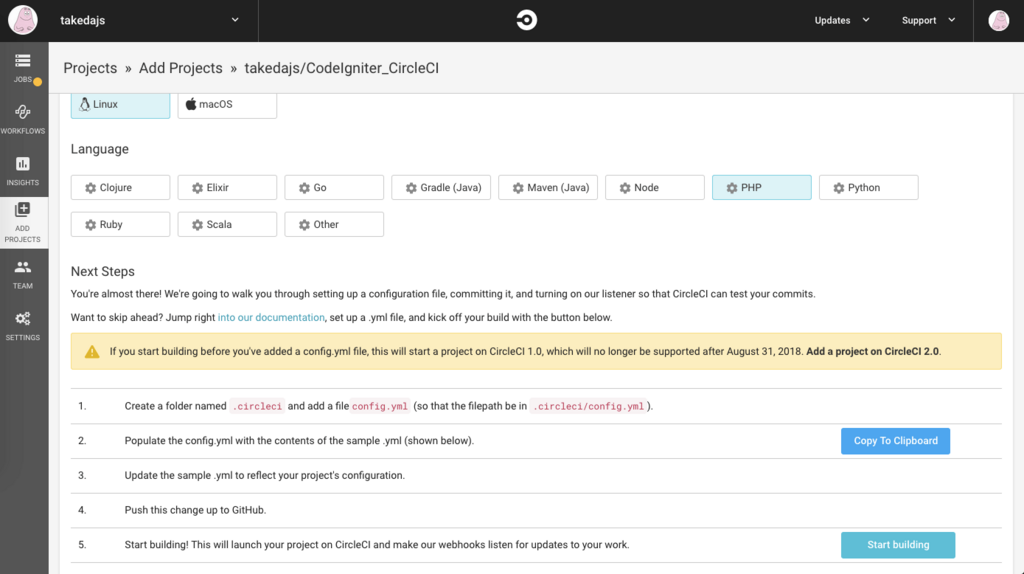
Task: Expand the Updates dropdown menu
Action: (842, 20)
